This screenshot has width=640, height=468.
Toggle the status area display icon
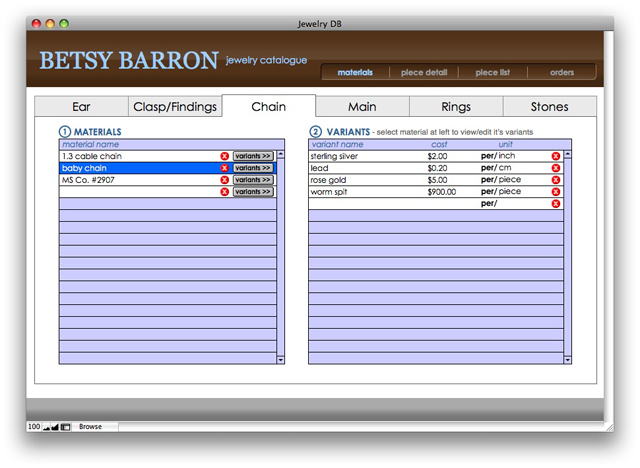tap(66, 427)
